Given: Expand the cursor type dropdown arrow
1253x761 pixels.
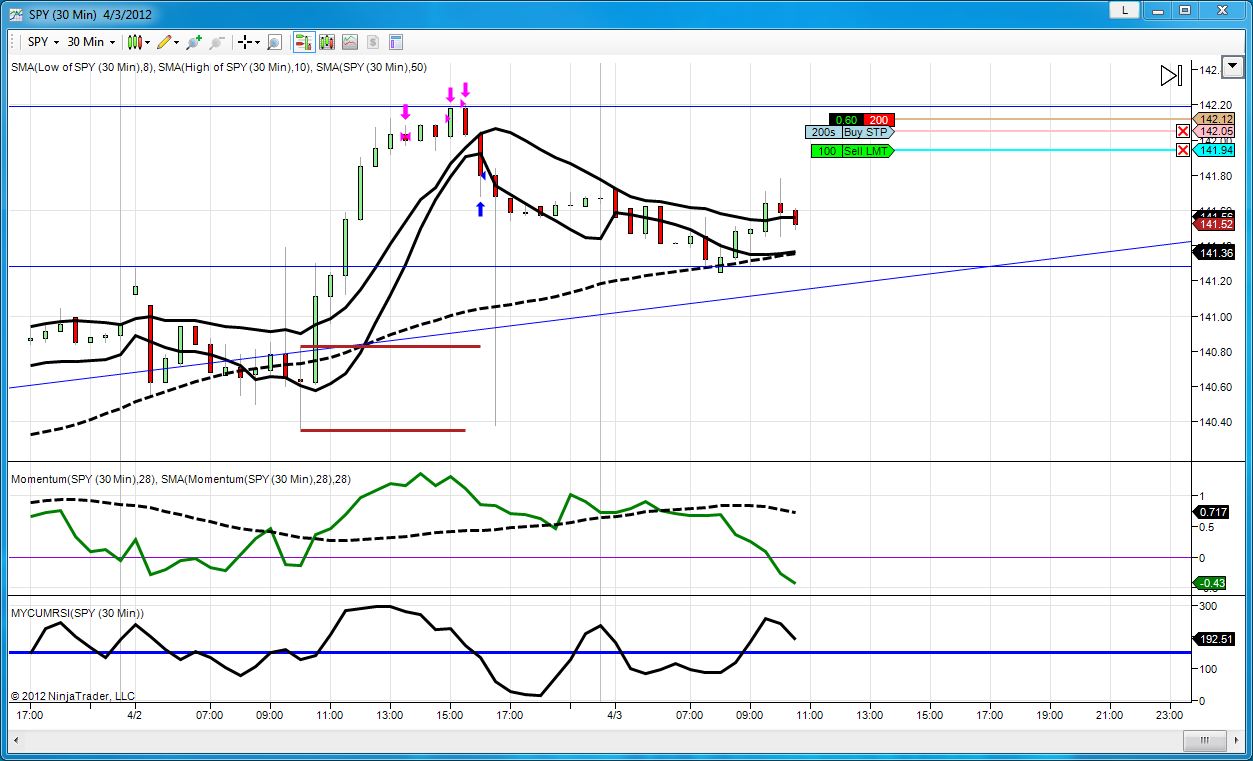Looking at the screenshot, I should [257, 42].
